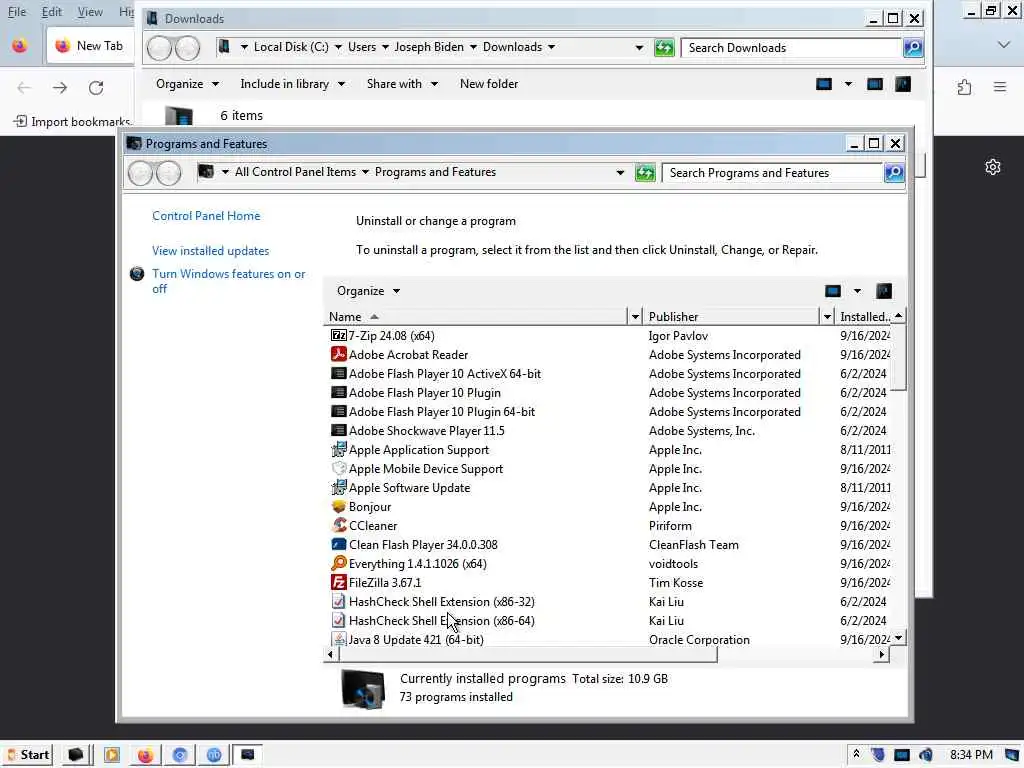The height and width of the screenshot is (768, 1024).
Task: Select Adobe Flash Player 10 Plugin 64-bit row
Action: pyautogui.click(x=607, y=412)
